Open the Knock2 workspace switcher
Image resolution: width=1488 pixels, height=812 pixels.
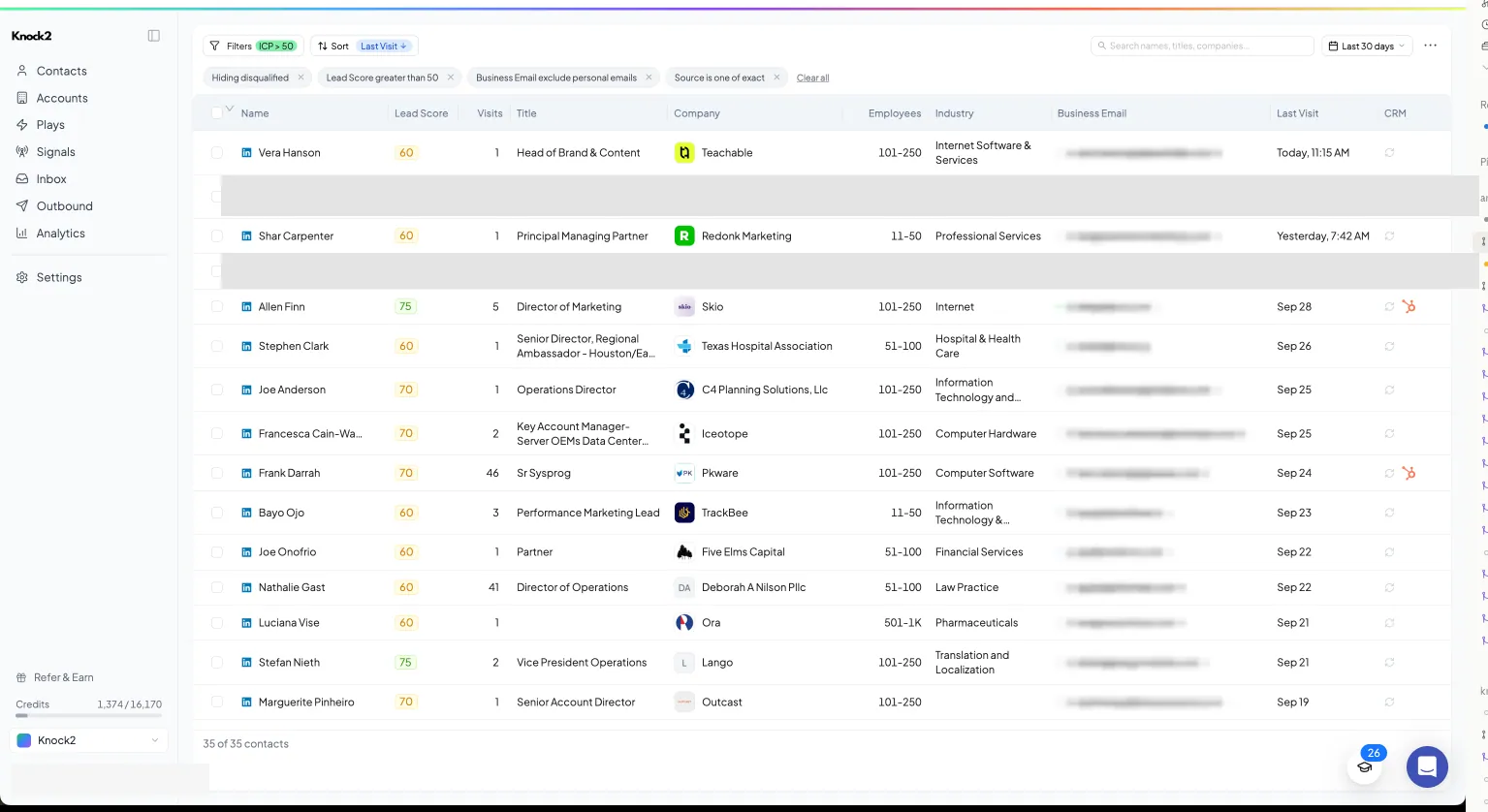(x=88, y=740)
